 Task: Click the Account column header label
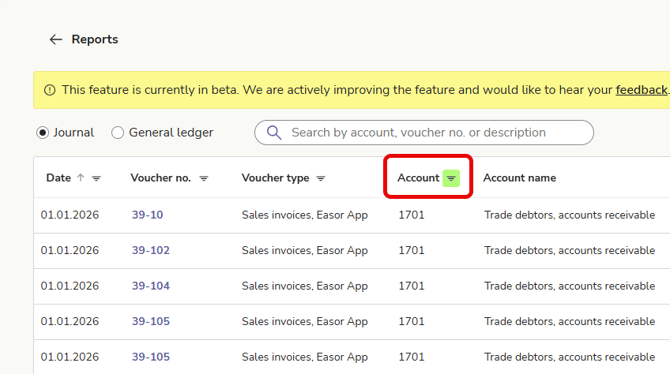[x=418, y=178]
